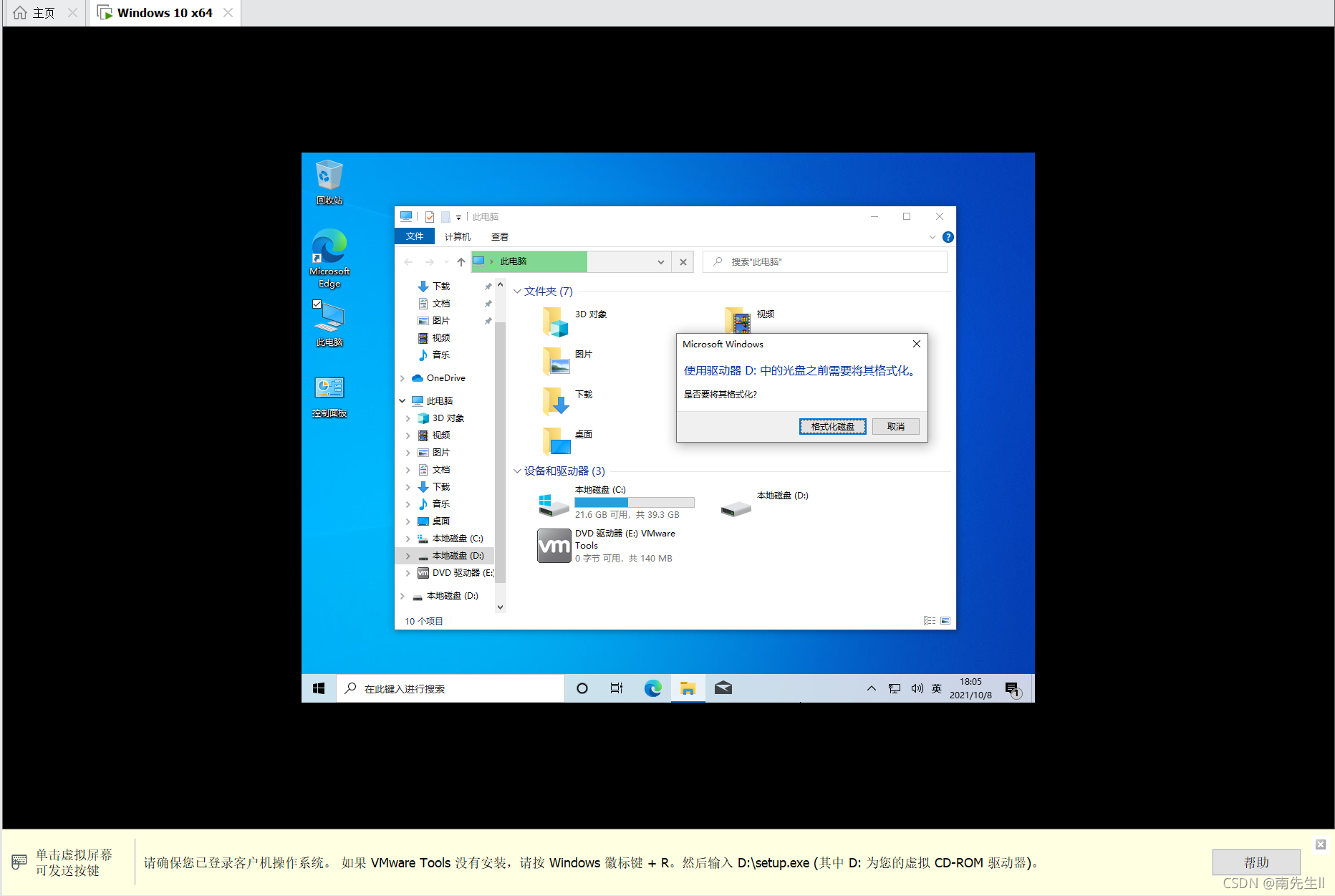Open the volume tray icon
Viewport: 1335px width, 896px height.
pyautogui.click(x=917, y=688)
